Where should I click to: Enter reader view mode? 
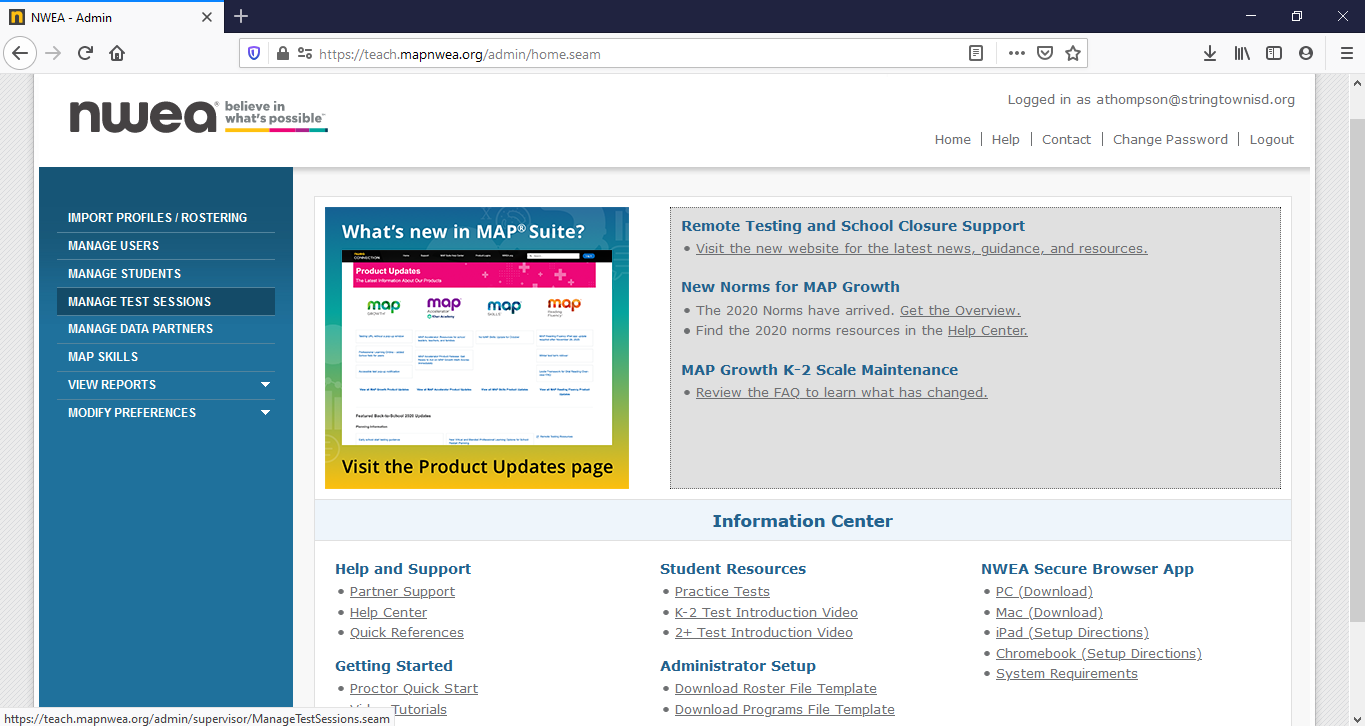click(x=975, y=52)
